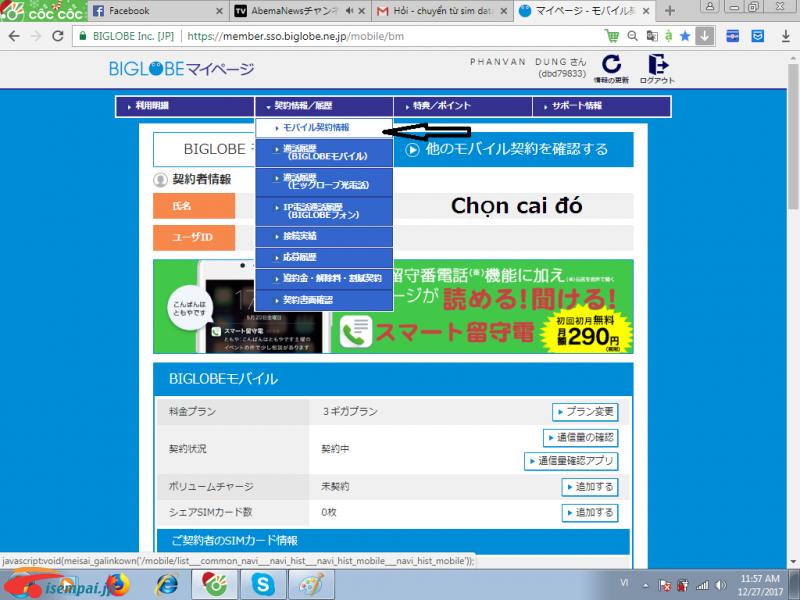The height and width of the screenshot is (600, 800).
Task: Open the mail extension icon in toolbar
Action: tap(758, 36)
